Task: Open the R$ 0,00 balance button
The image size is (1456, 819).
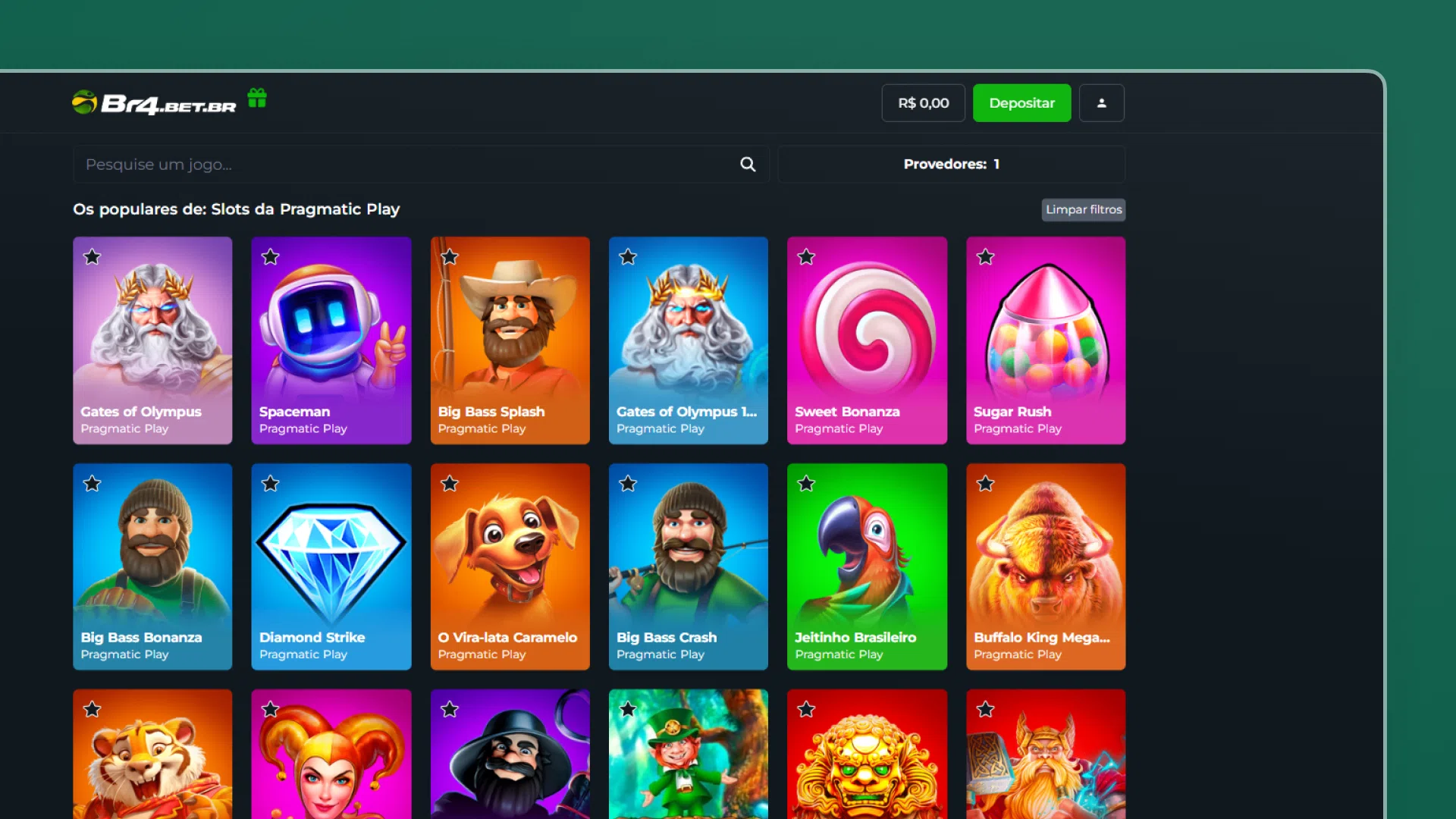Action: pos(923,103)
